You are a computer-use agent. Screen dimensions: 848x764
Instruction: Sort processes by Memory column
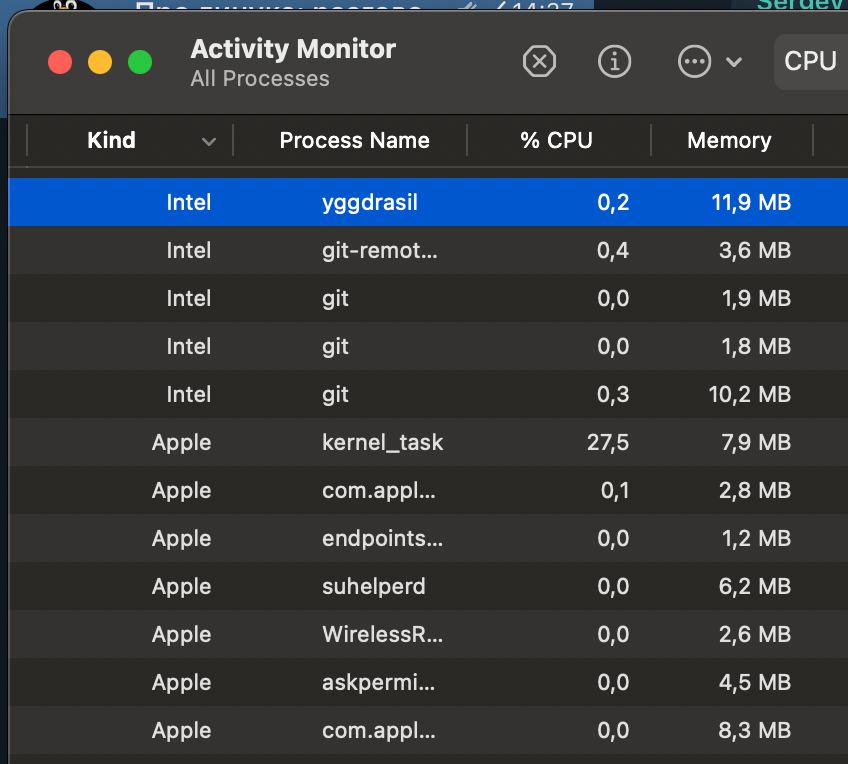[729, 141]
